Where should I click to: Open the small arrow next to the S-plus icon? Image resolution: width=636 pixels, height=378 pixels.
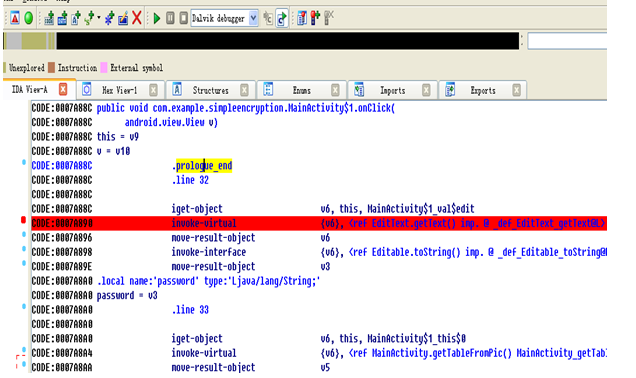pyautogui.click(x=99, y=18)
